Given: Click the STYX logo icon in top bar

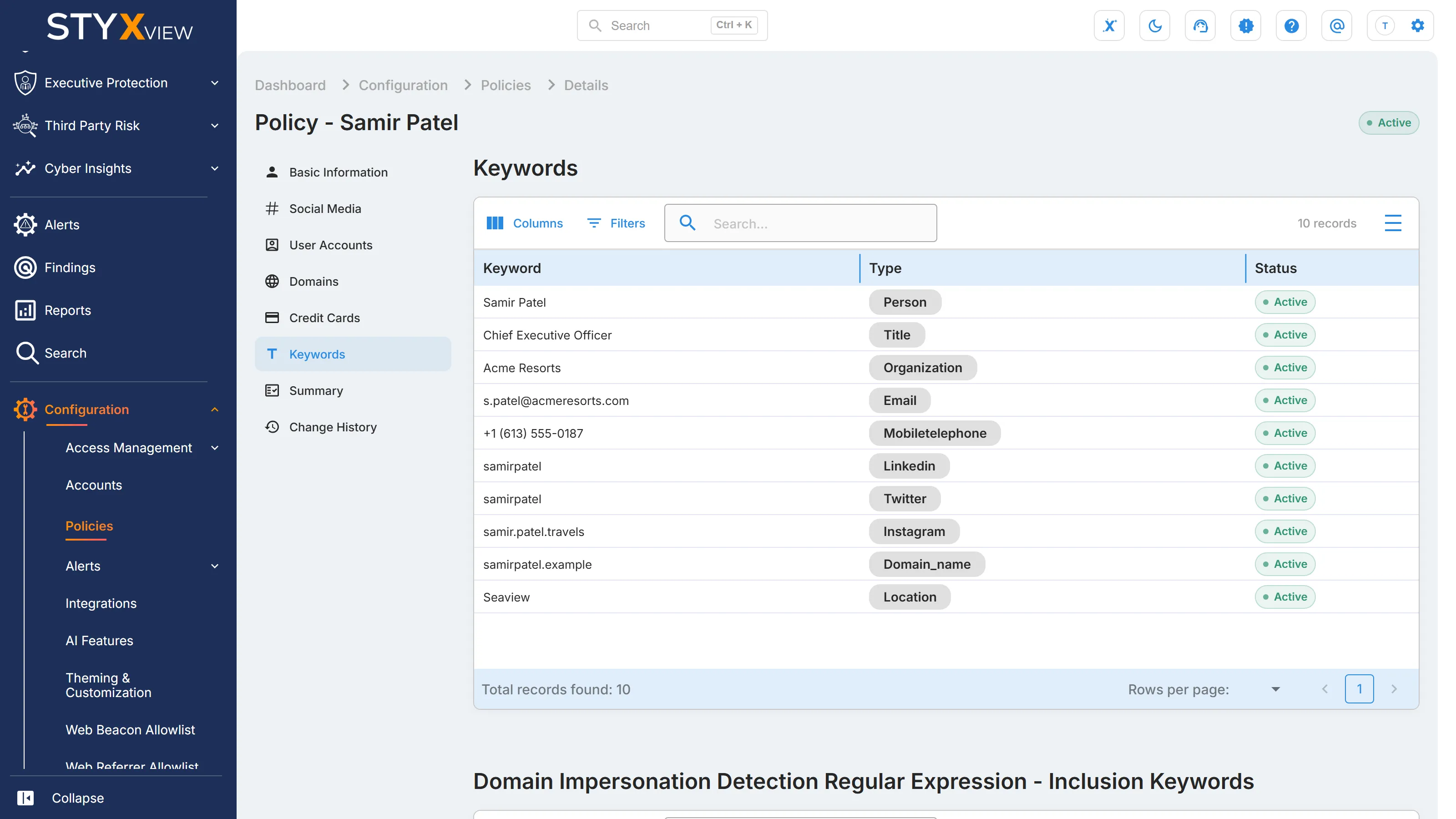Looking at the screenshot, I should [x=1109, y=25].
